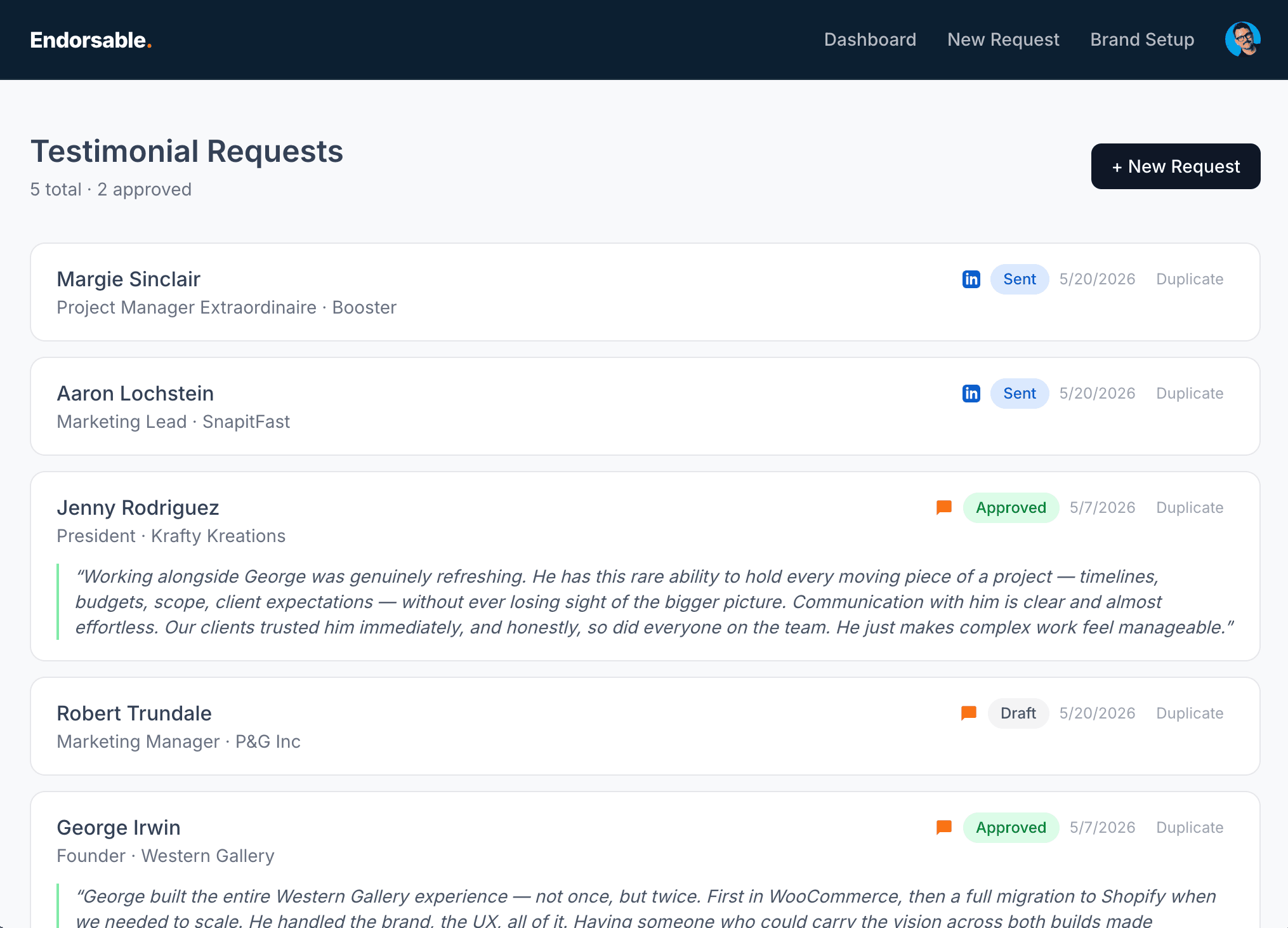Screen dimensions: 1288x928
Task: Click the Endorsable logo
Action: (x=91, y=40)
